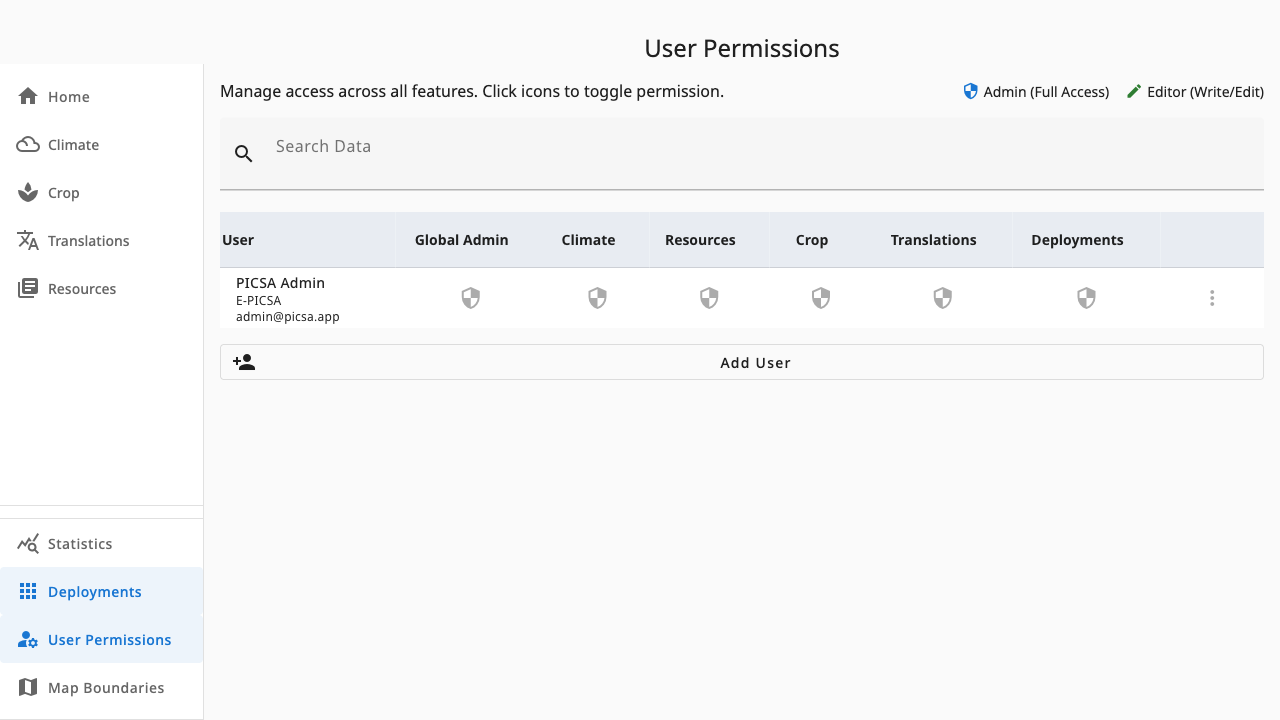Focus the Search Data input field
This screenshot has width=1280, height=720.
742,153
